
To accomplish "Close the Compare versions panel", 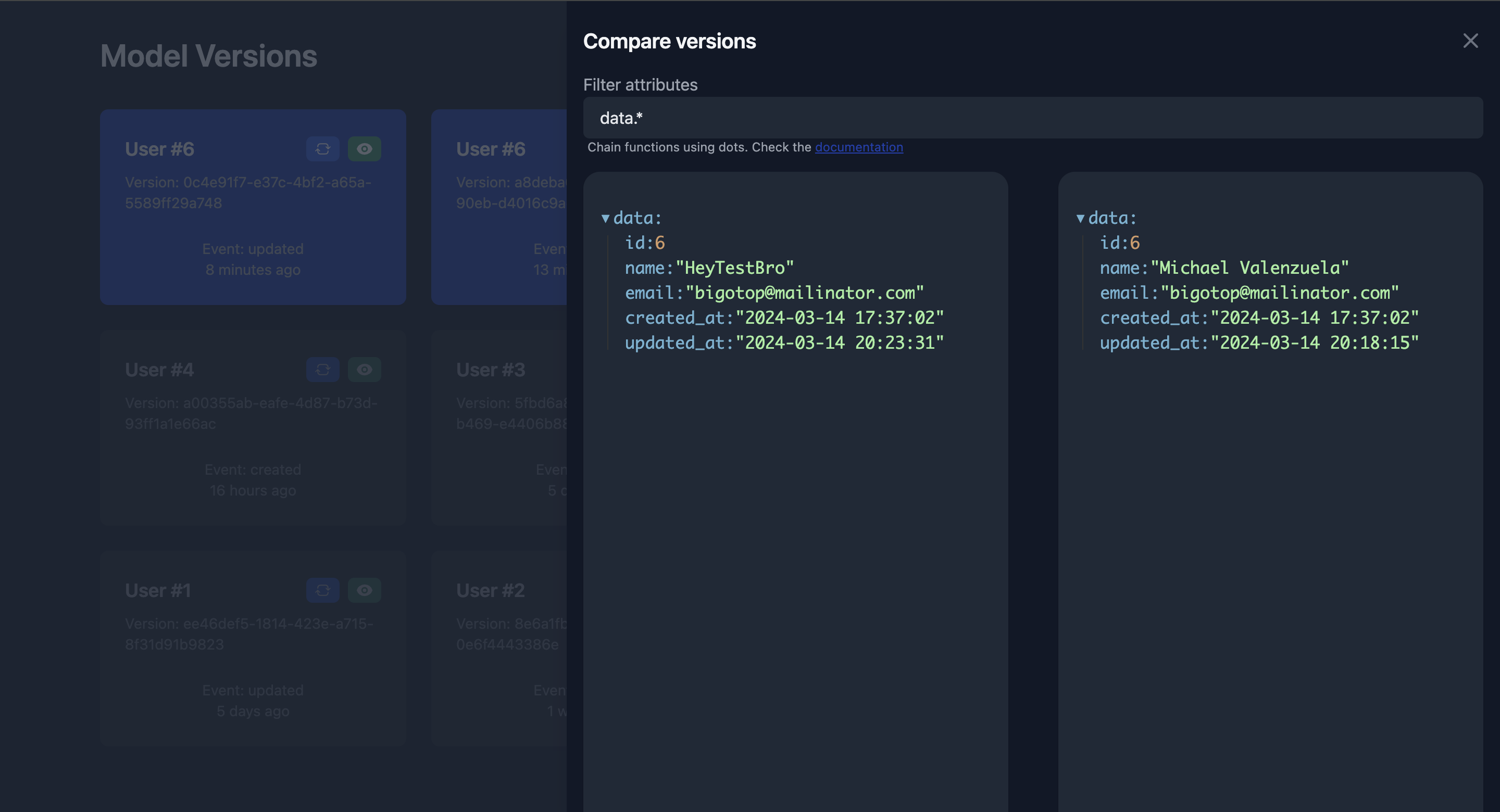I will point(1470,41).
